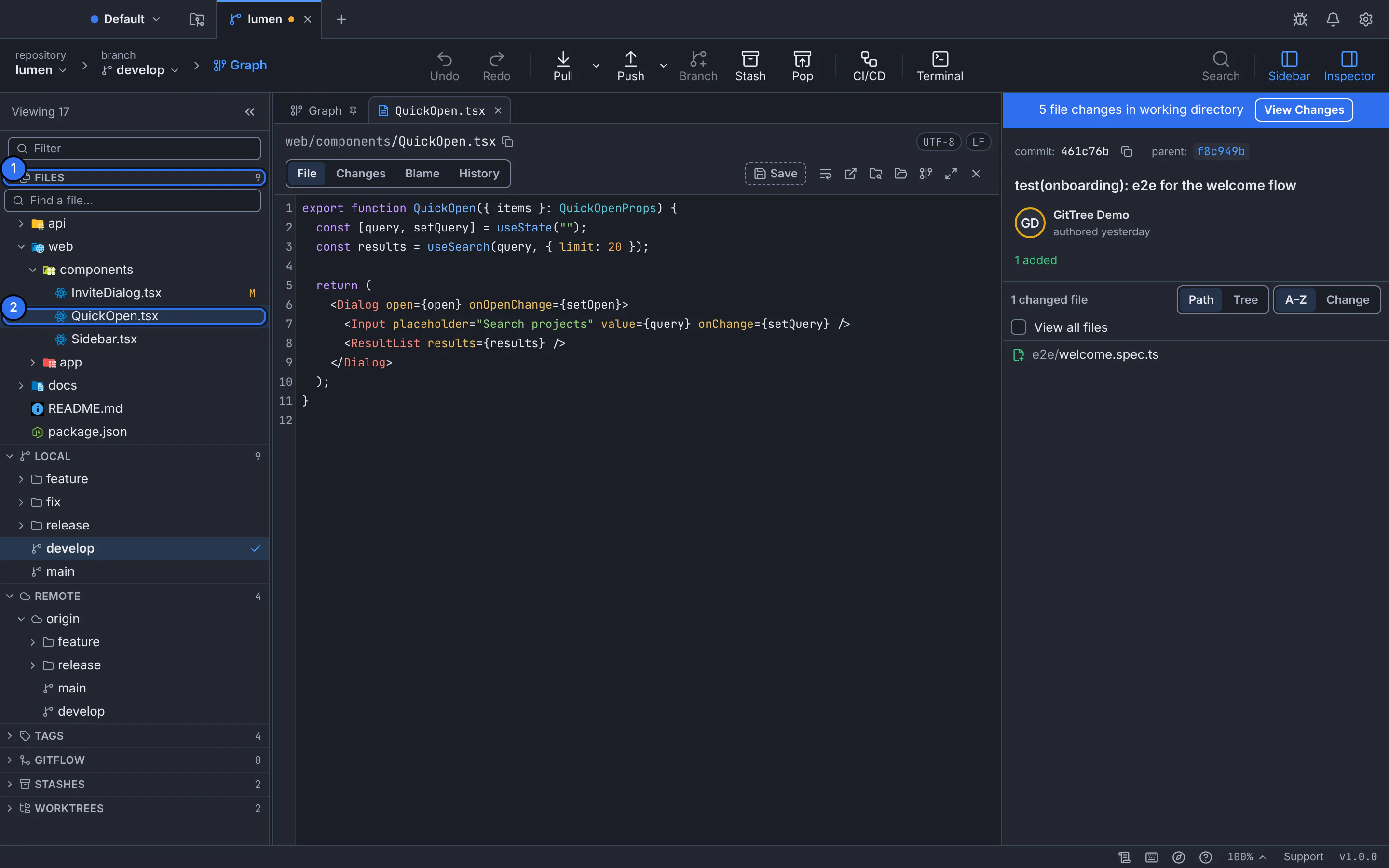Open the Stash action
The image size is (1389, 868).
750,66
